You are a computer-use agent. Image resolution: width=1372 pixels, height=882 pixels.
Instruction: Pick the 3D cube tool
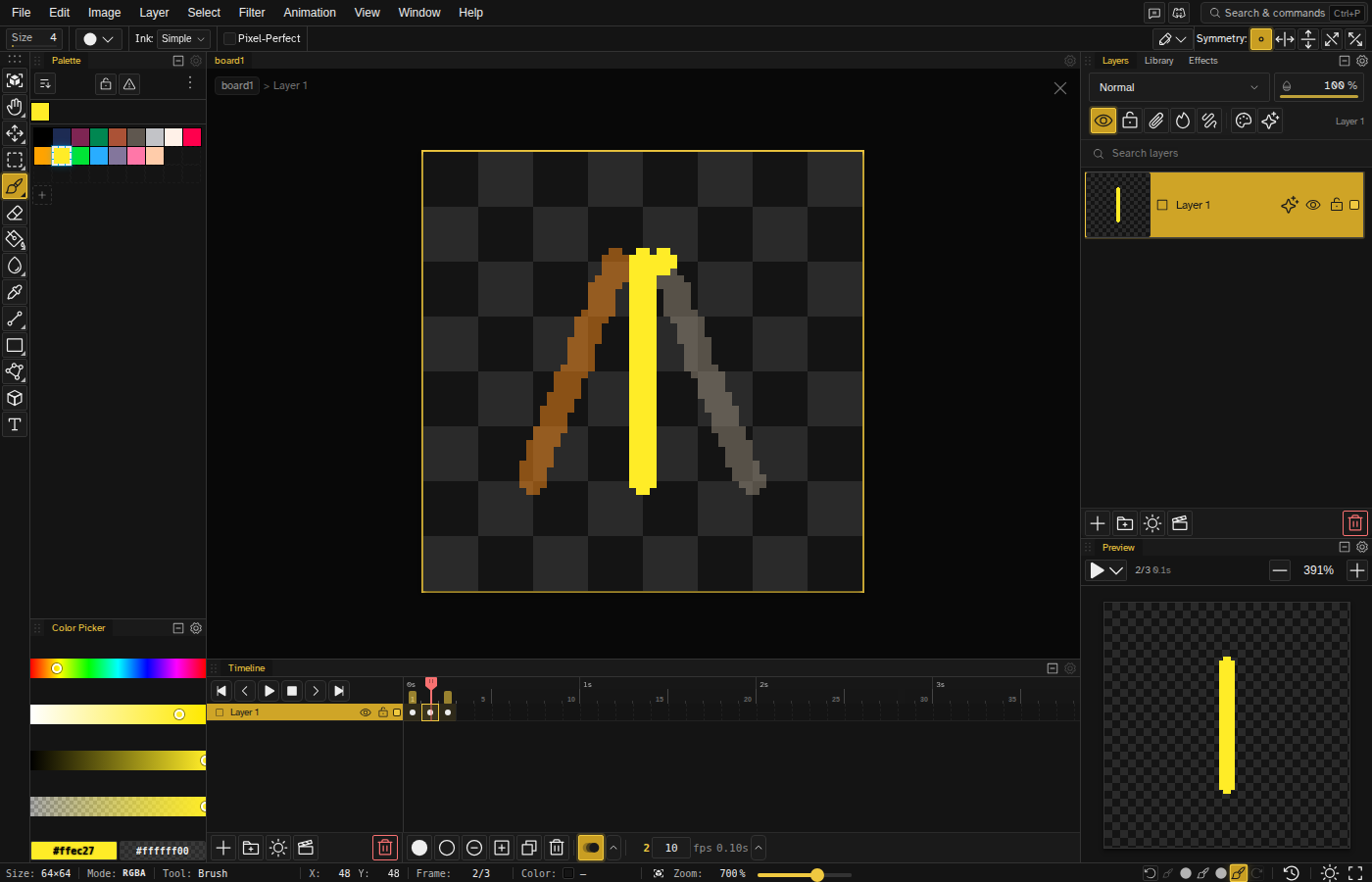click(15, 398)
